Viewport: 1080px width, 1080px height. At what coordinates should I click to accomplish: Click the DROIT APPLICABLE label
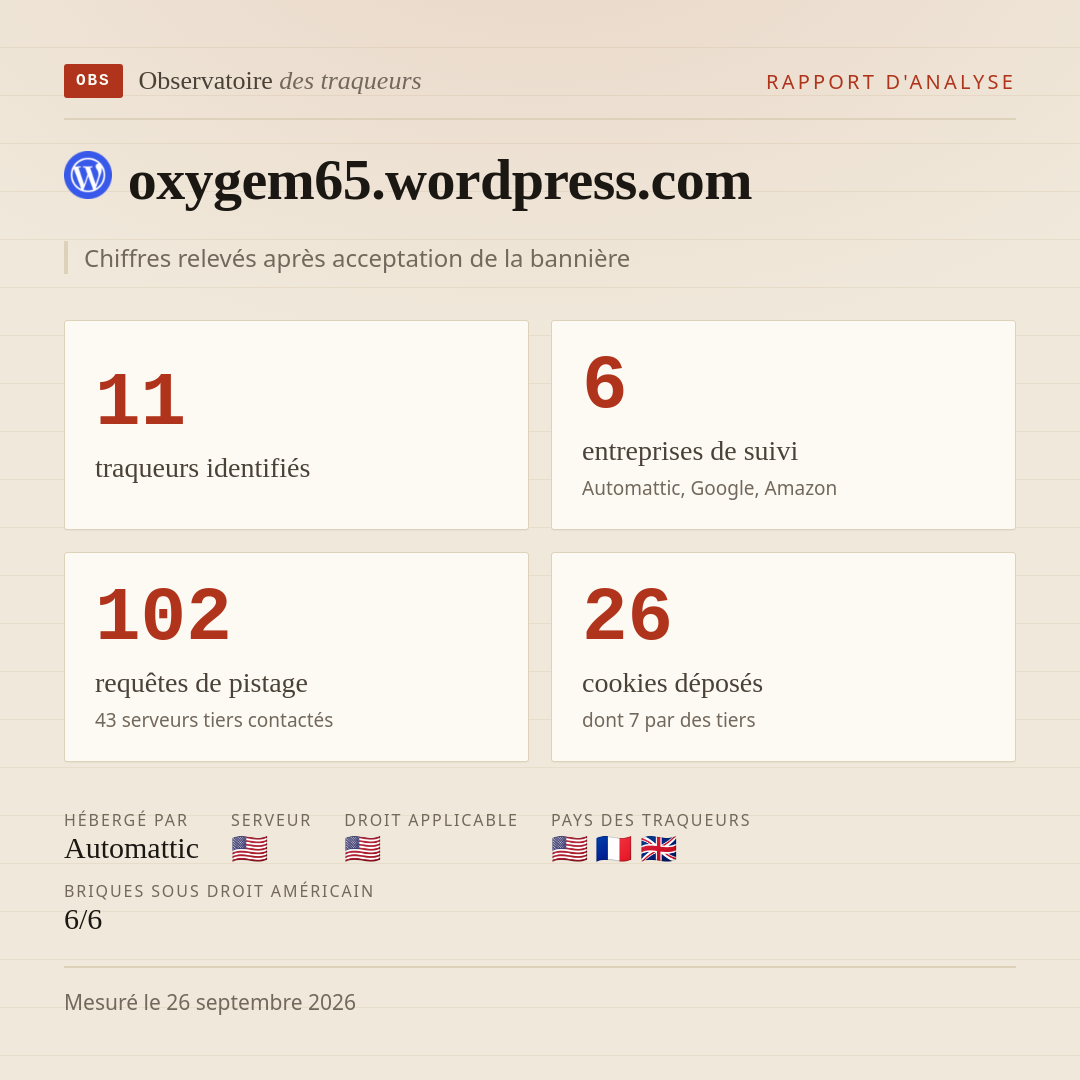pos(431,820)
